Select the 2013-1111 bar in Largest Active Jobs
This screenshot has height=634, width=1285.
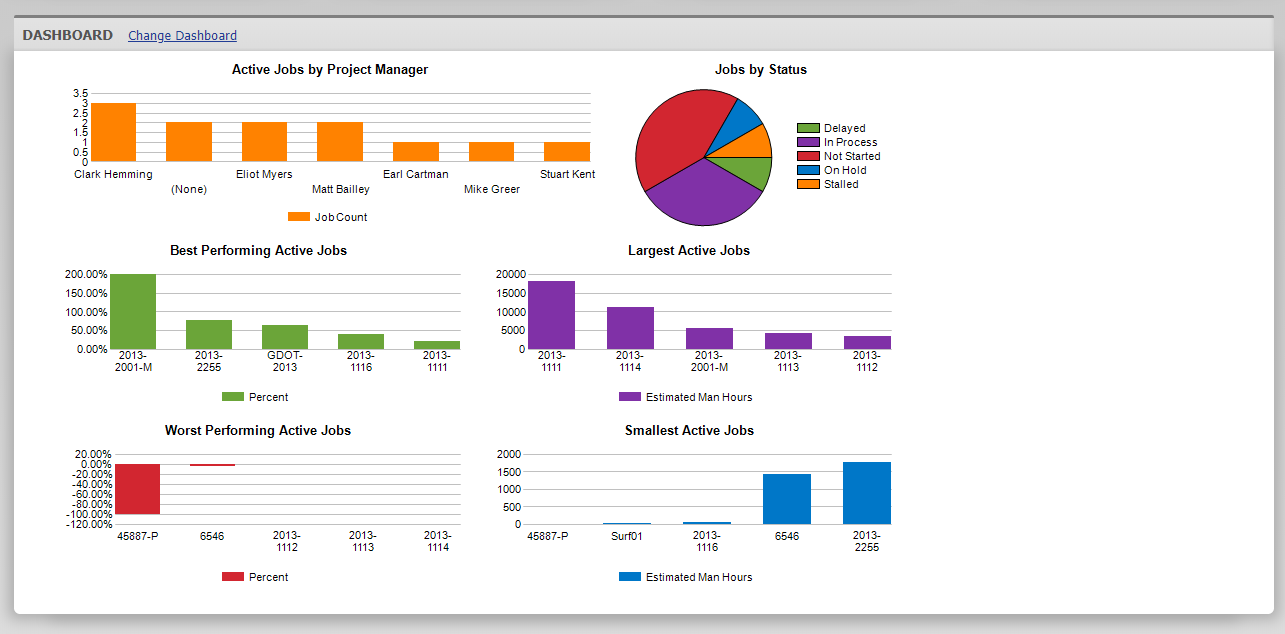(x=551, y=310)
